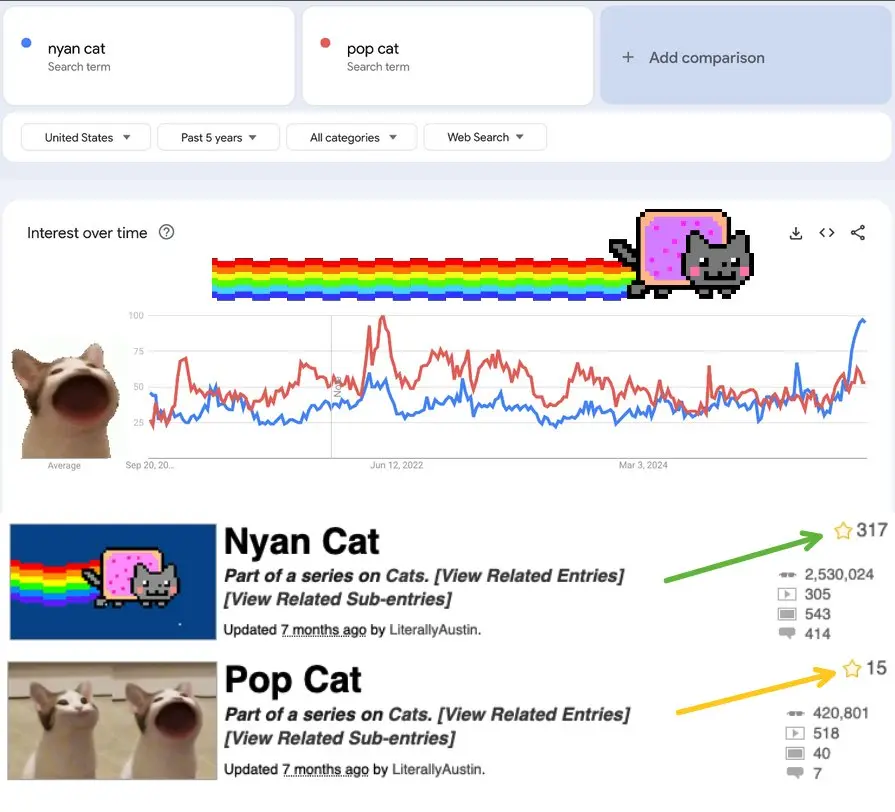
Task: Open the Nyan Cat entry thumbnail
Action: pyautogui.click(x=113, y=581)
